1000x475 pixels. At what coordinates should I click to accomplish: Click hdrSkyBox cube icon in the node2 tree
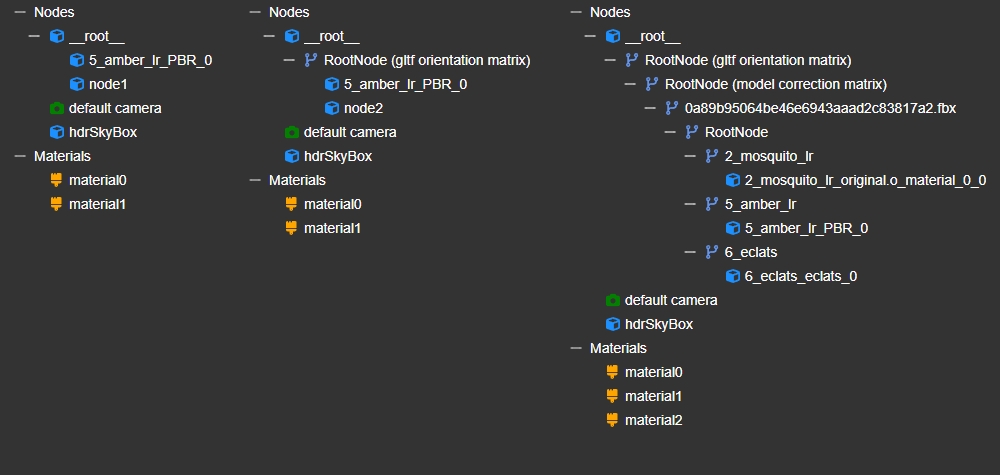(x=291, y=156)
